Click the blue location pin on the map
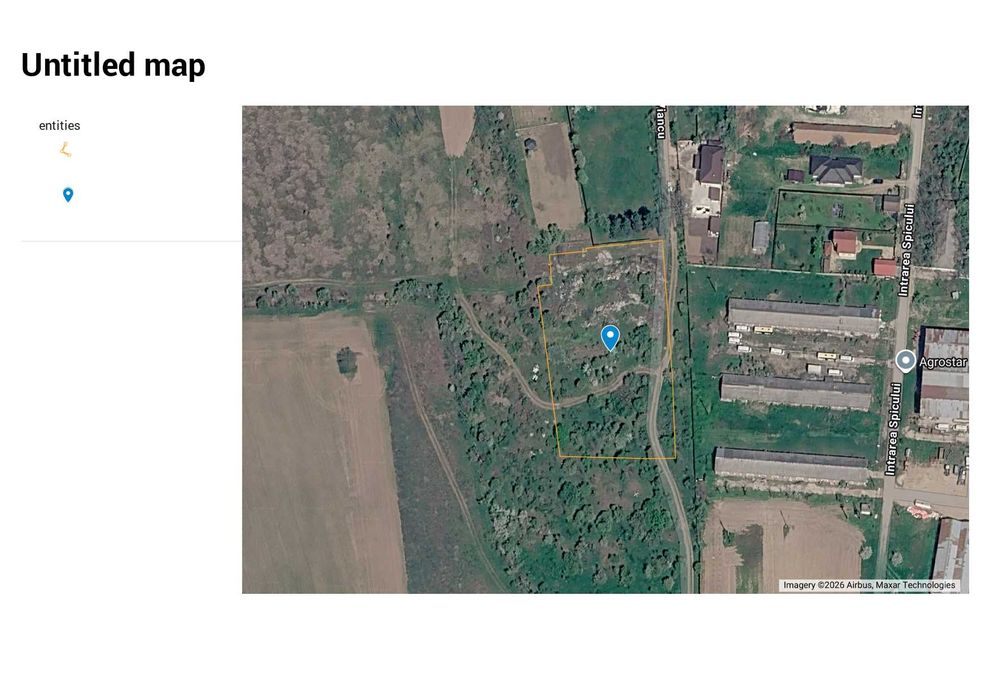Viewport: 990px width, 700px height. coord(610,338)
